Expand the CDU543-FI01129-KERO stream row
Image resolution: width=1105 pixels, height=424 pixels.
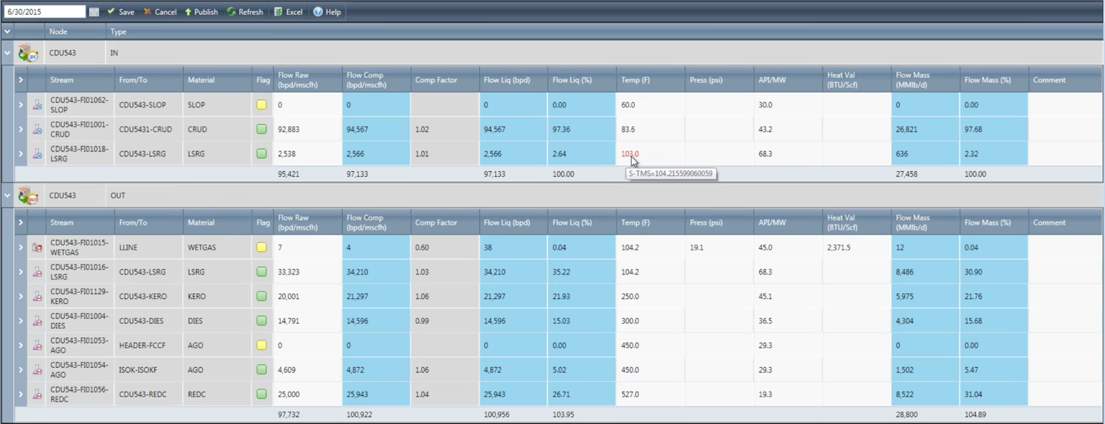coord(21,296)
